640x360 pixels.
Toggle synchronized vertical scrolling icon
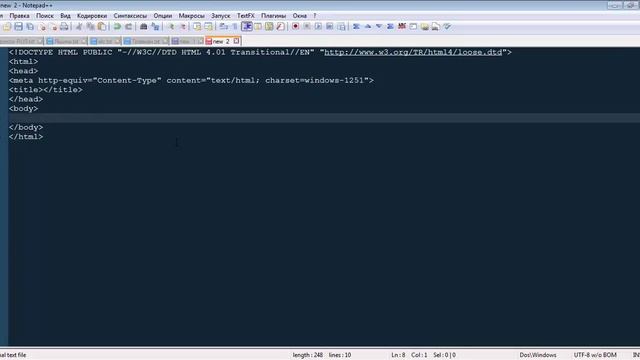click(197, 27)
